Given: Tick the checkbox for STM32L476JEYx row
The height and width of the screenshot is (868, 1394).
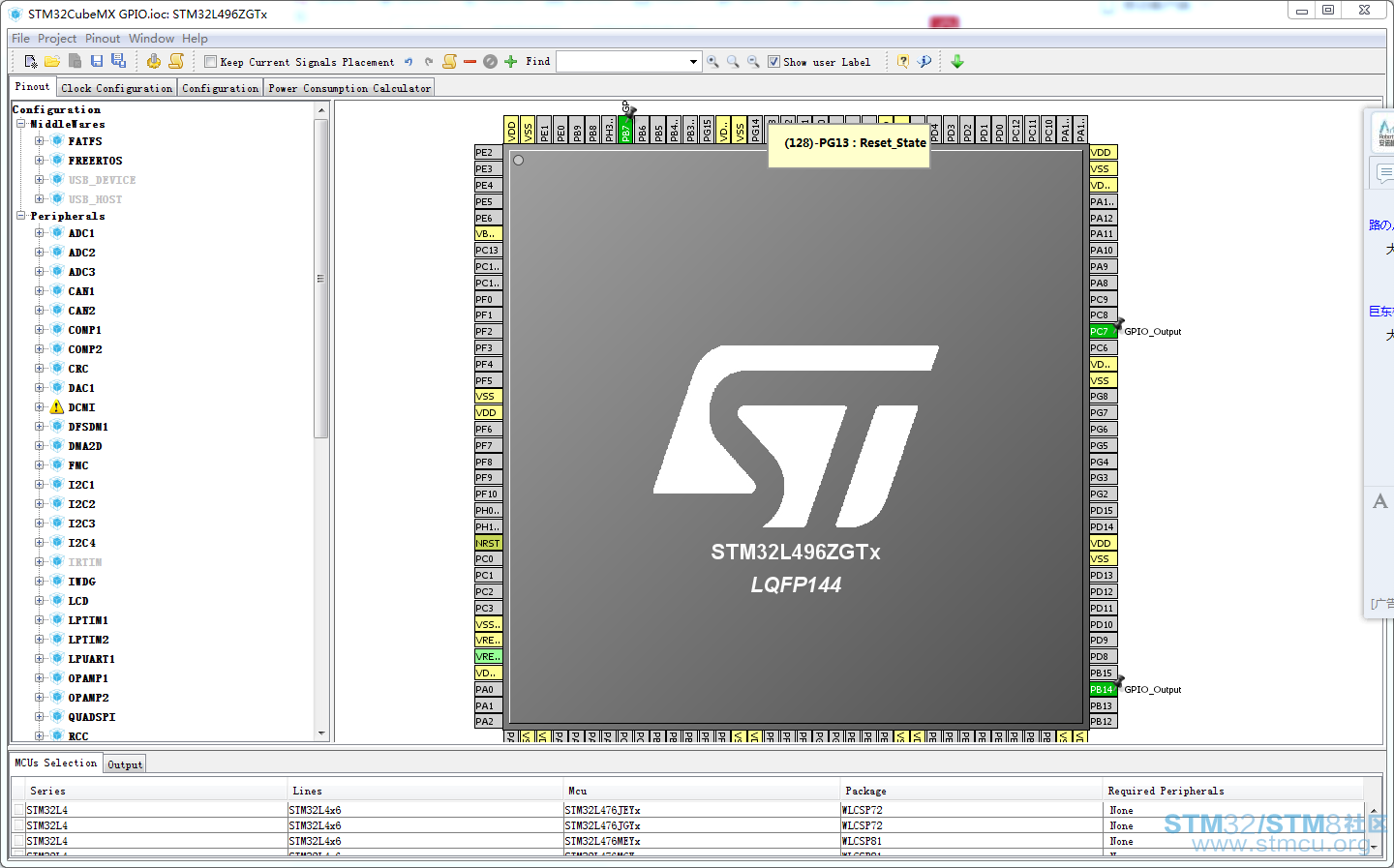Looking at the screenshot, I should 18,810.
